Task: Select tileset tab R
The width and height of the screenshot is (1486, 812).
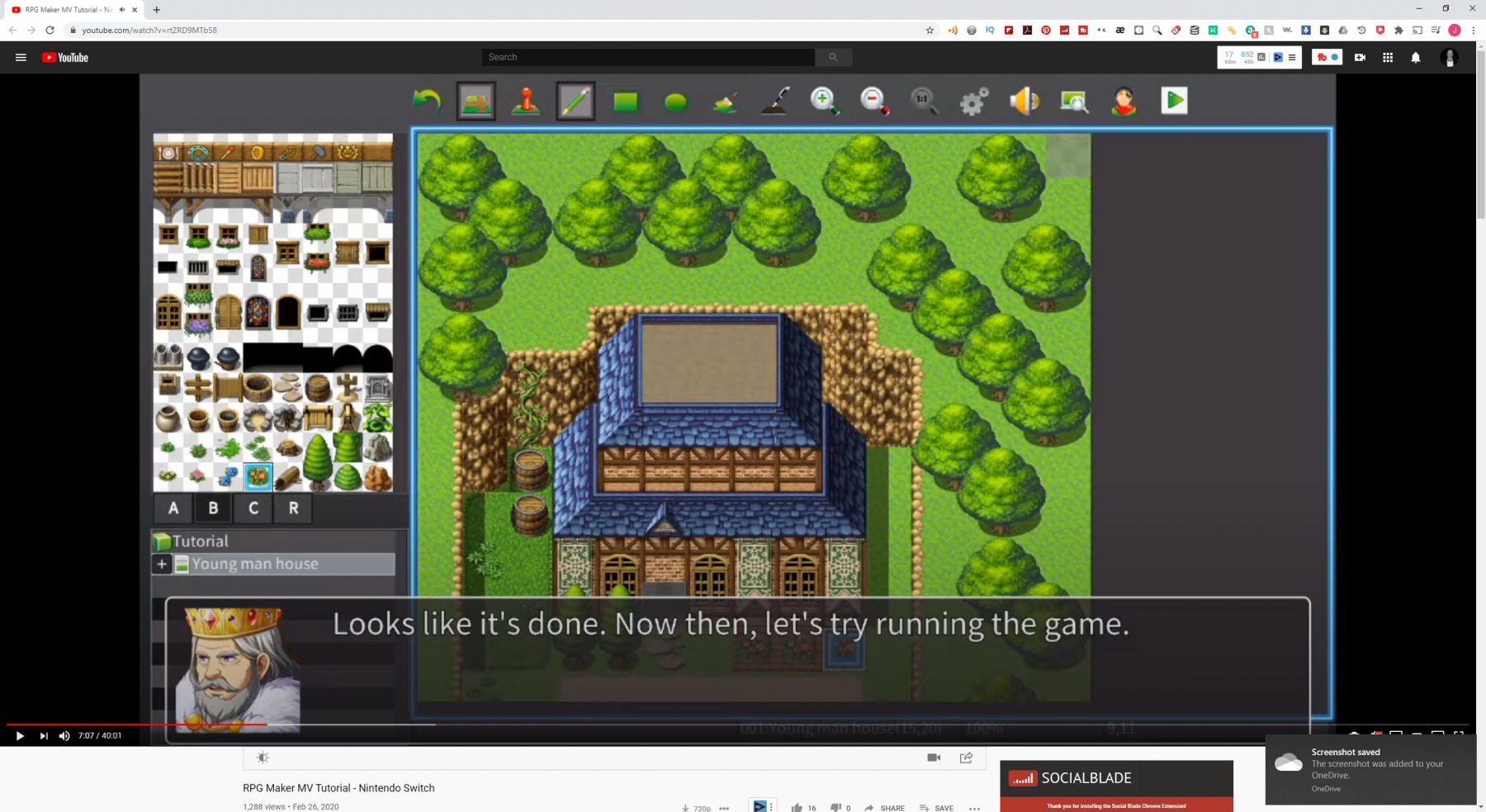Action: pyautogui.click(x=293, y=508)
